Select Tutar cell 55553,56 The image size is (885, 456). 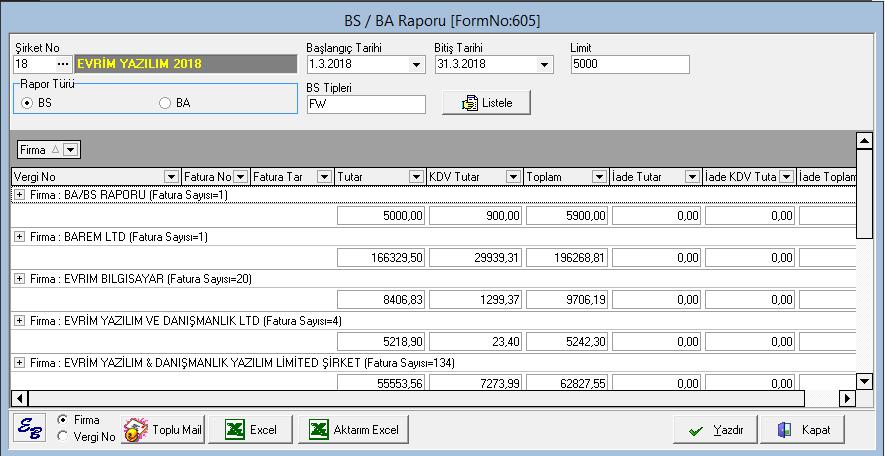tap(381, 383)
